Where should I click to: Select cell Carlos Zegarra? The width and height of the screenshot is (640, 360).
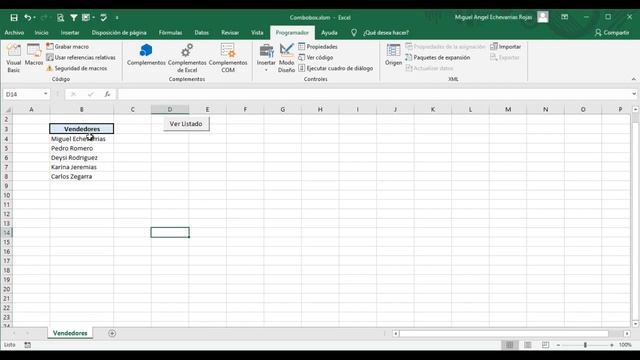point(82,176)
